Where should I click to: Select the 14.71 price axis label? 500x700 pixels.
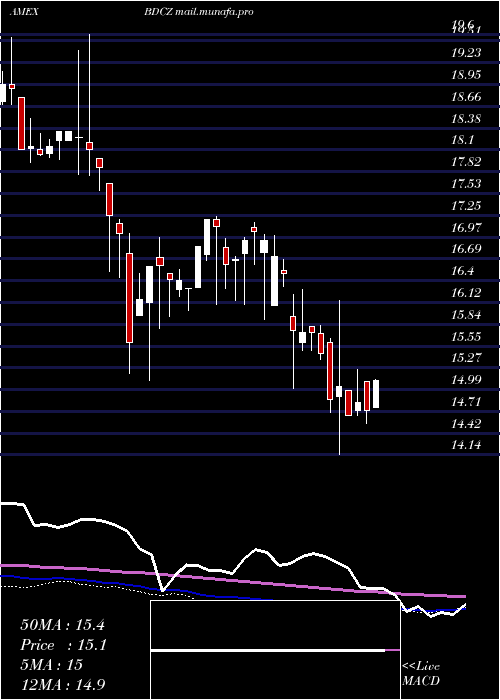pyautogui.click(x=467, y=402)
